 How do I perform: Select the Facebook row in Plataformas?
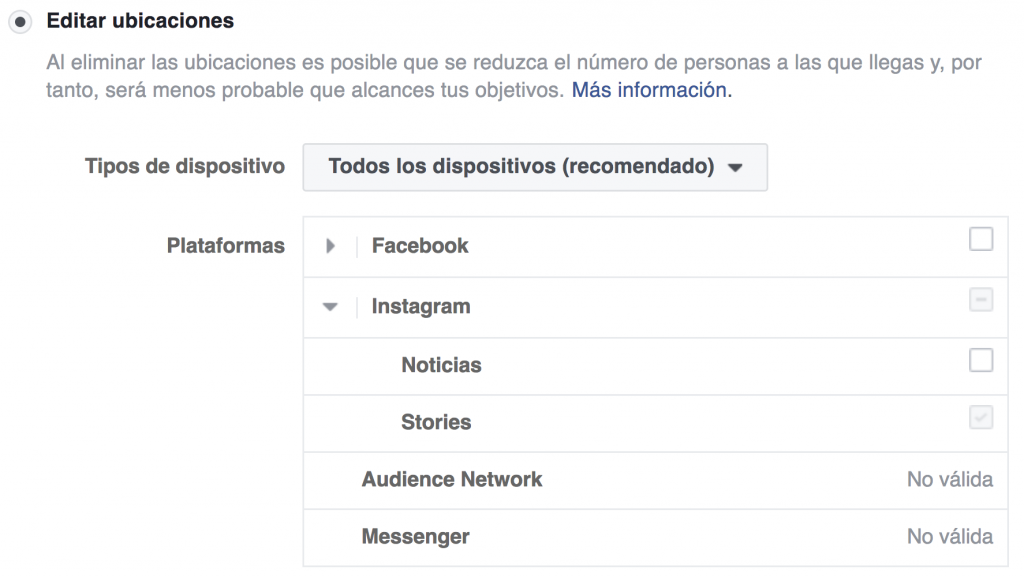pyautogui.click(x=419, y=245)
